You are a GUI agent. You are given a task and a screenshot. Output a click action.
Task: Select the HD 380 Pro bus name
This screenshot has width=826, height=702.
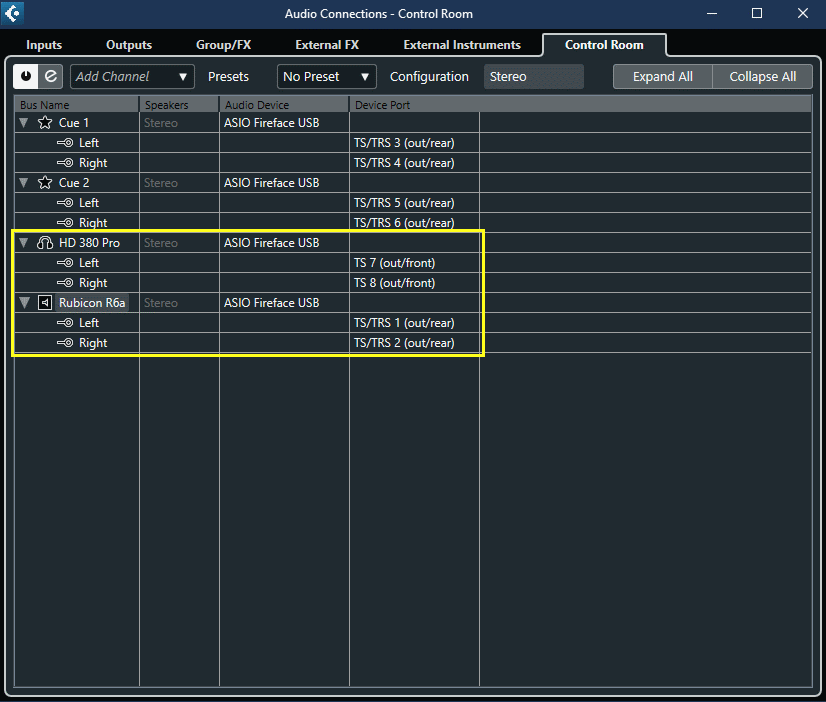pos(90,243)
